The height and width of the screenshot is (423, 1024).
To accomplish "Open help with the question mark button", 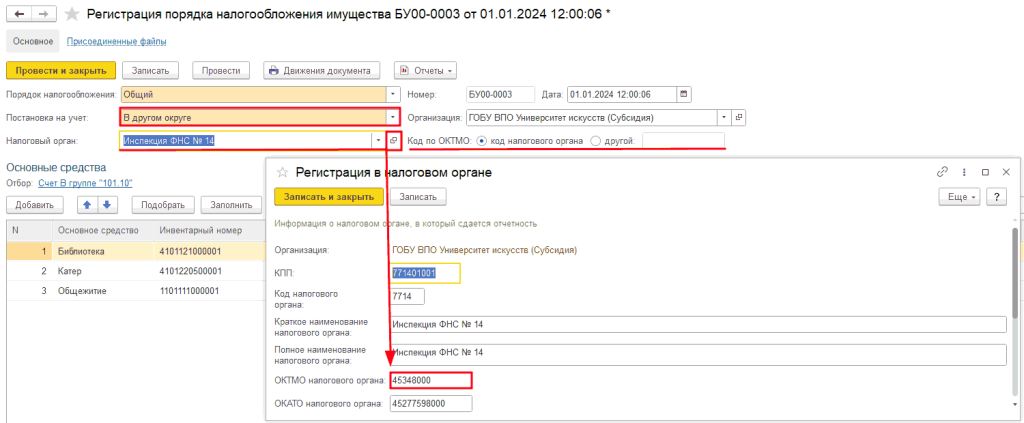I will coord(995,197).
